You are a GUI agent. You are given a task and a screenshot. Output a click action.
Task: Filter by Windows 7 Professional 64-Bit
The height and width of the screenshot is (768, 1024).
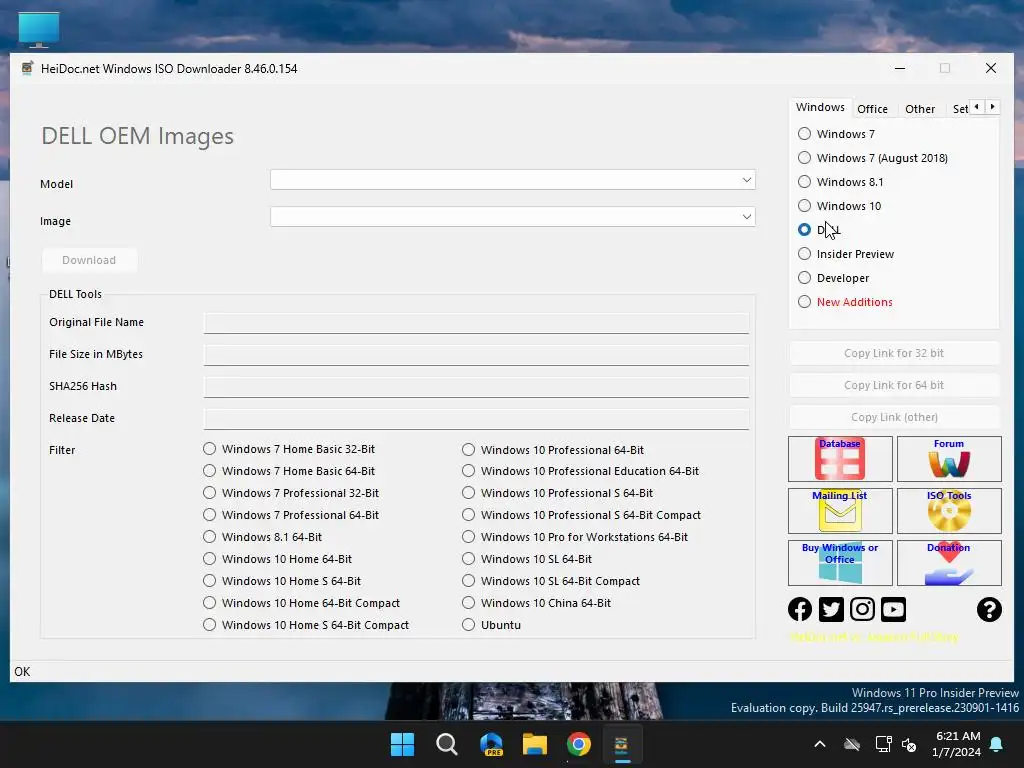click(x=291, y=515)
